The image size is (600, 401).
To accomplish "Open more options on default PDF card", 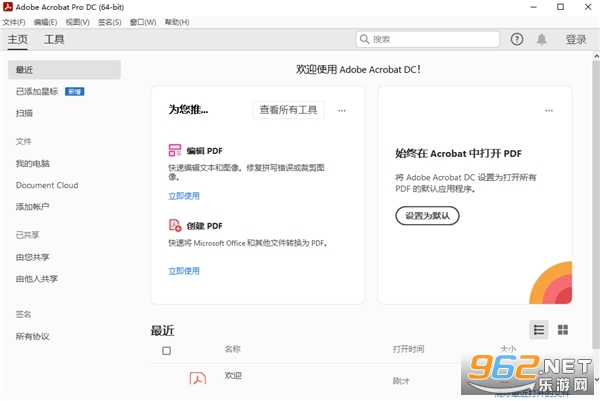I will point(549,111).
